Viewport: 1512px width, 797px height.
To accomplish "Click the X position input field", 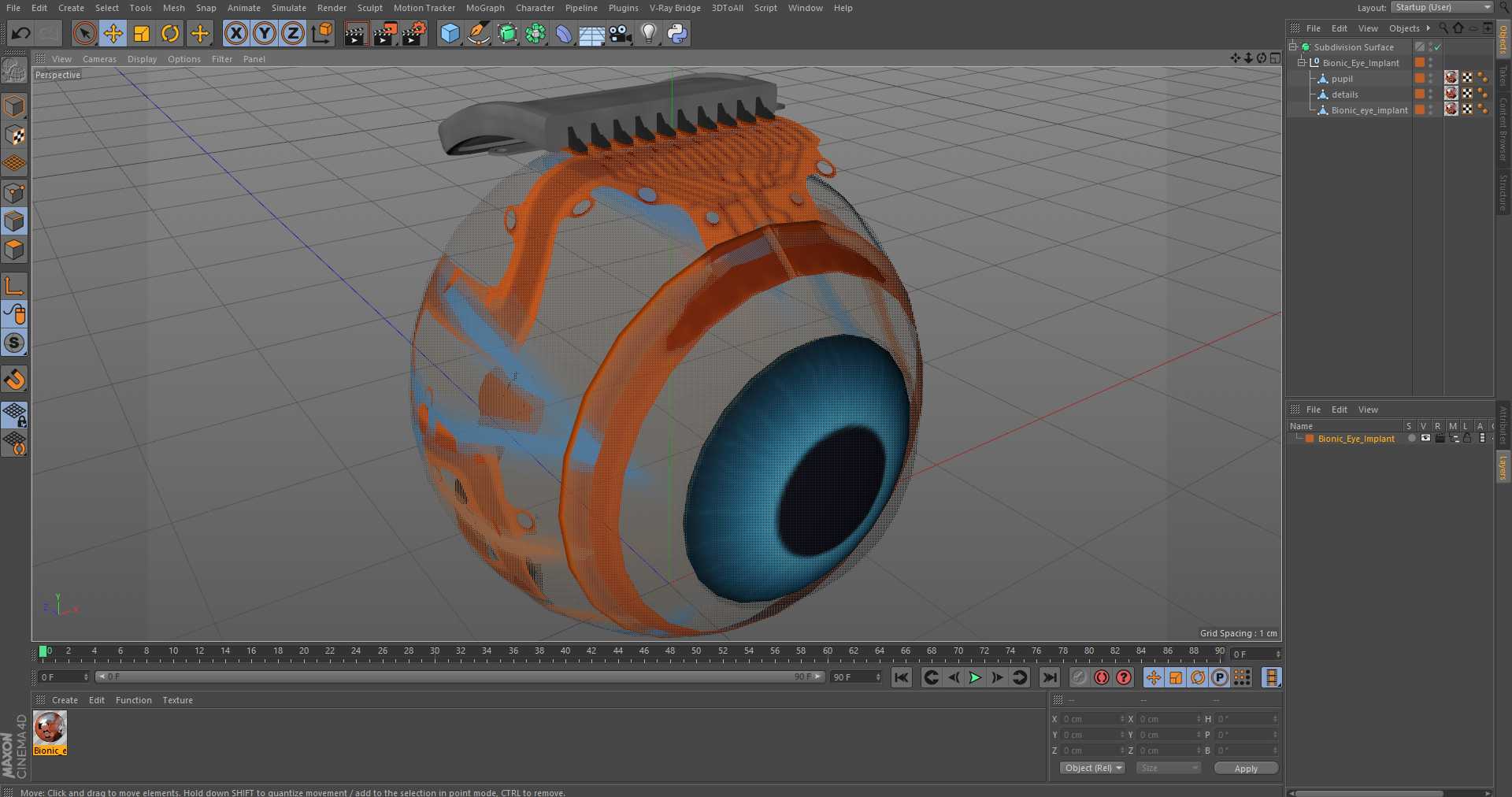I will 1092,719.
